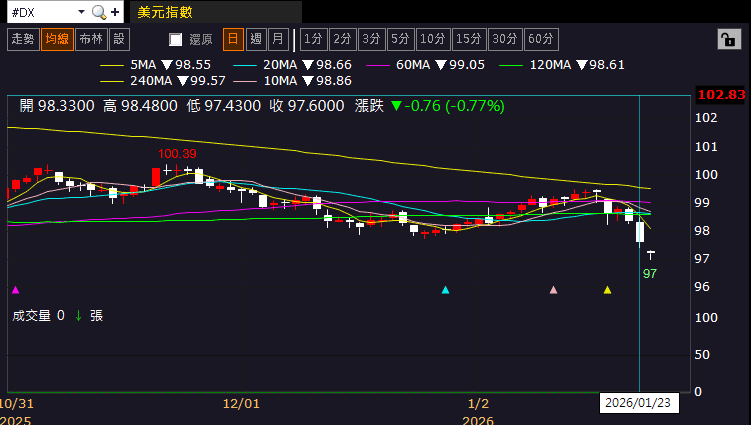
Task: Click the 120MA green legend line
Action: [511, 65]
